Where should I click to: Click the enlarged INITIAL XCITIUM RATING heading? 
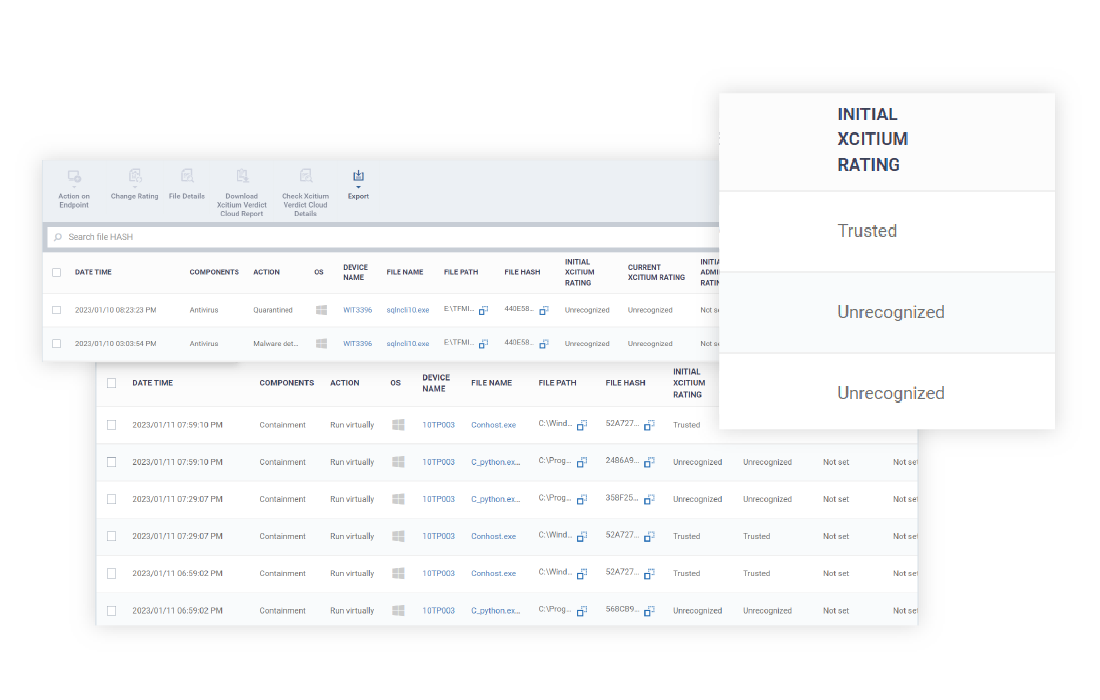[873, 140]
